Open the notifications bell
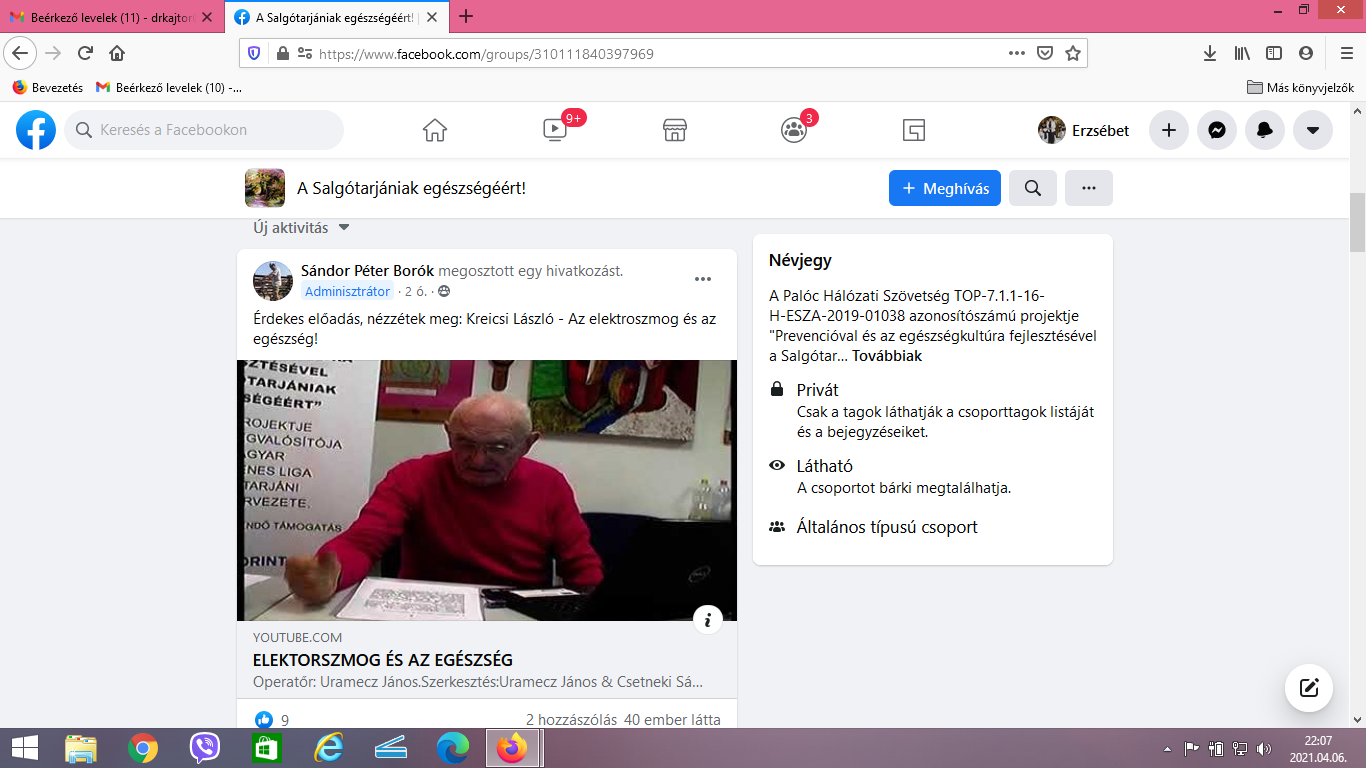Image resolution: width=1366 pixels, height=768 pixels. (x=1265, y=130)
